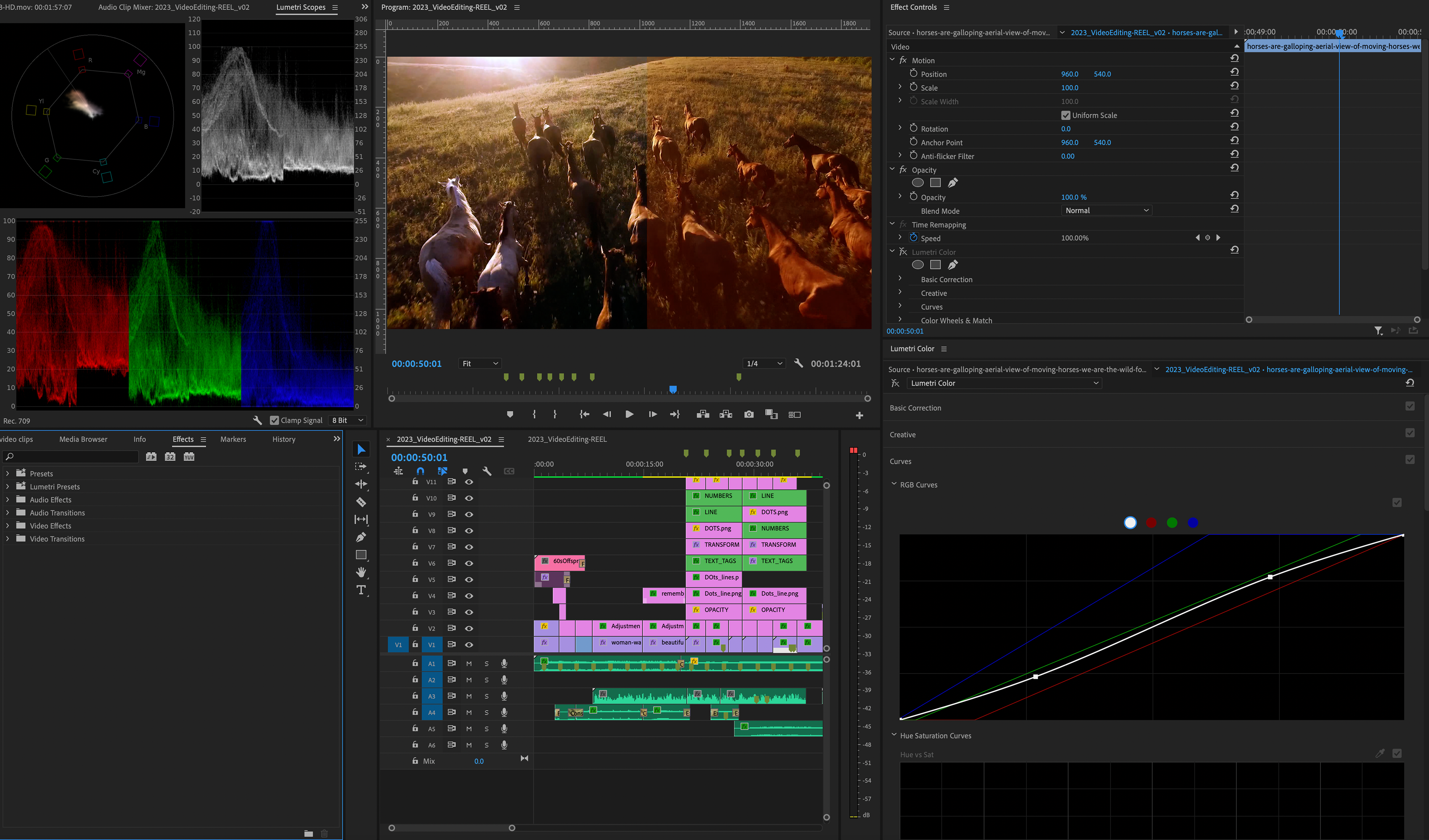Viewport: 1429px width, 840px height.
Task: Step back one frame
Action: pyautogui.click(x=607, y=414)
